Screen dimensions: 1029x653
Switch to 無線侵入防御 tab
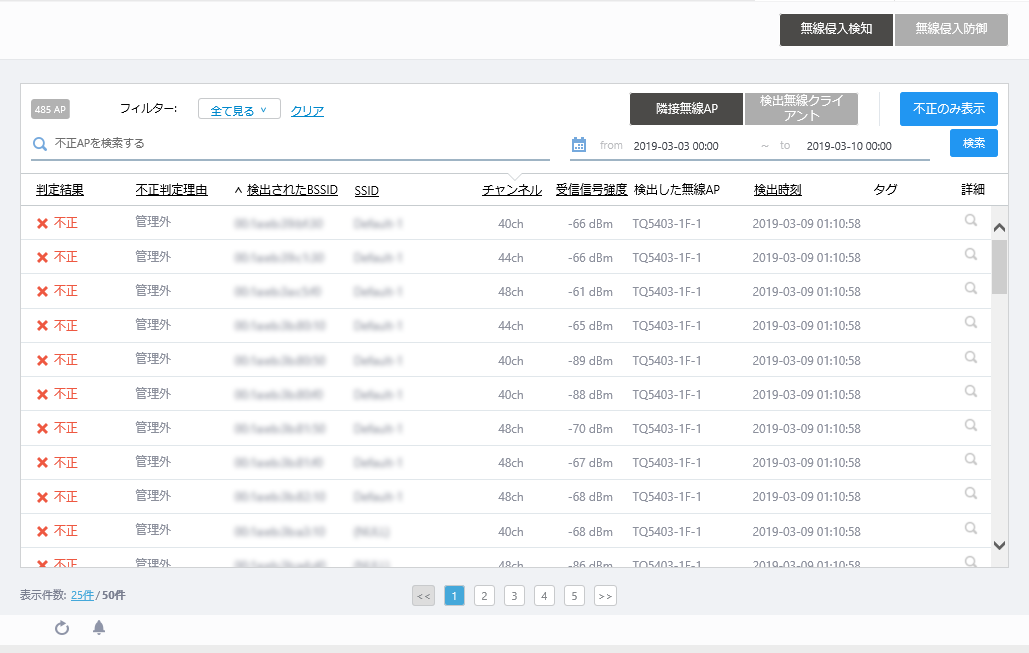950,30
